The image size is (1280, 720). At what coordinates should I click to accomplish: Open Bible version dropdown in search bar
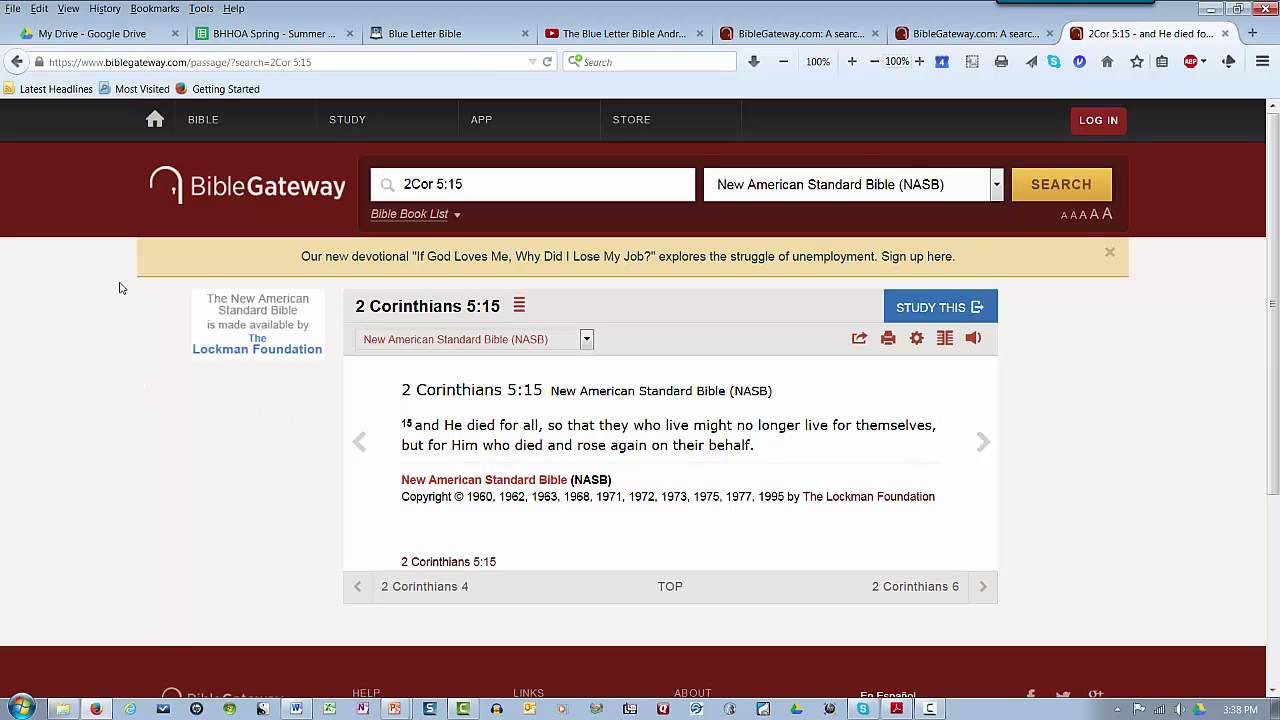click(x=996, y=184)
